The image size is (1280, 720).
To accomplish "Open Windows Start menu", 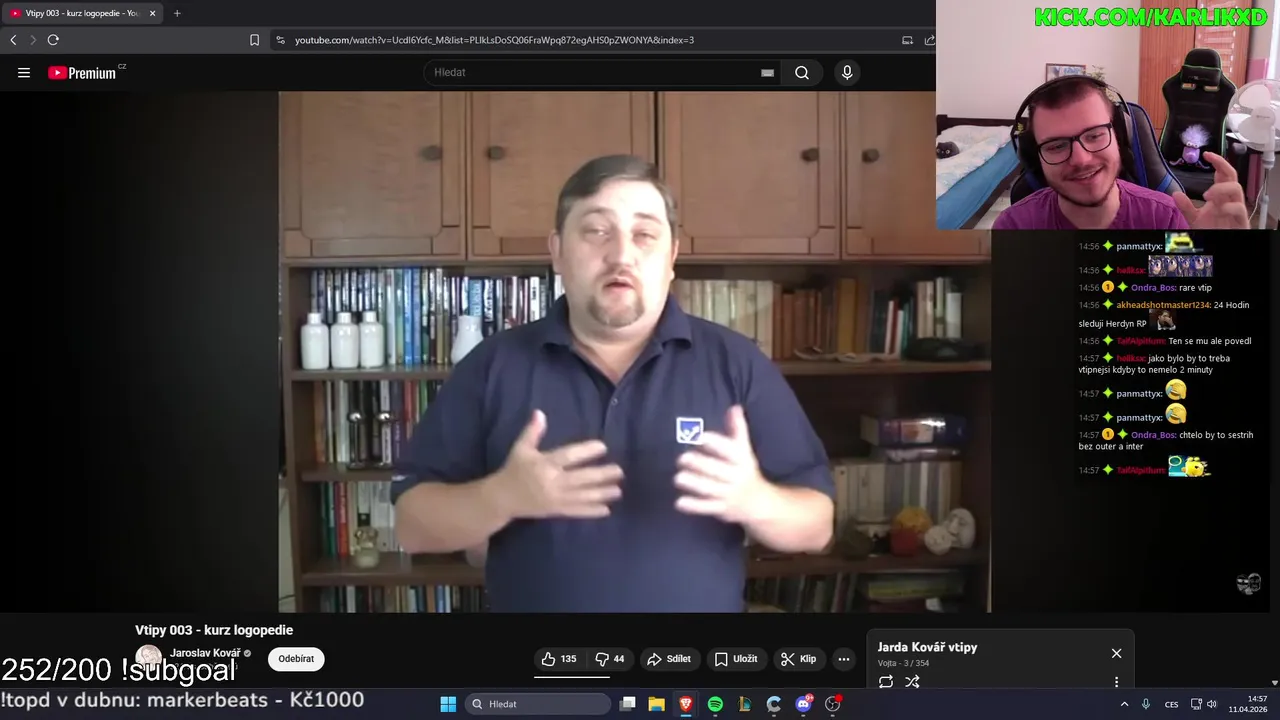I will tap(448, 704).
